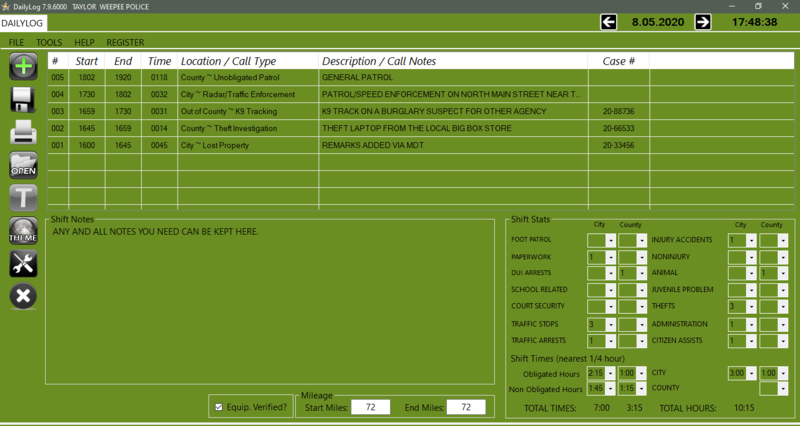Click the Location / Call Type column header
The image size is (800, 426).
coord(248,61)
